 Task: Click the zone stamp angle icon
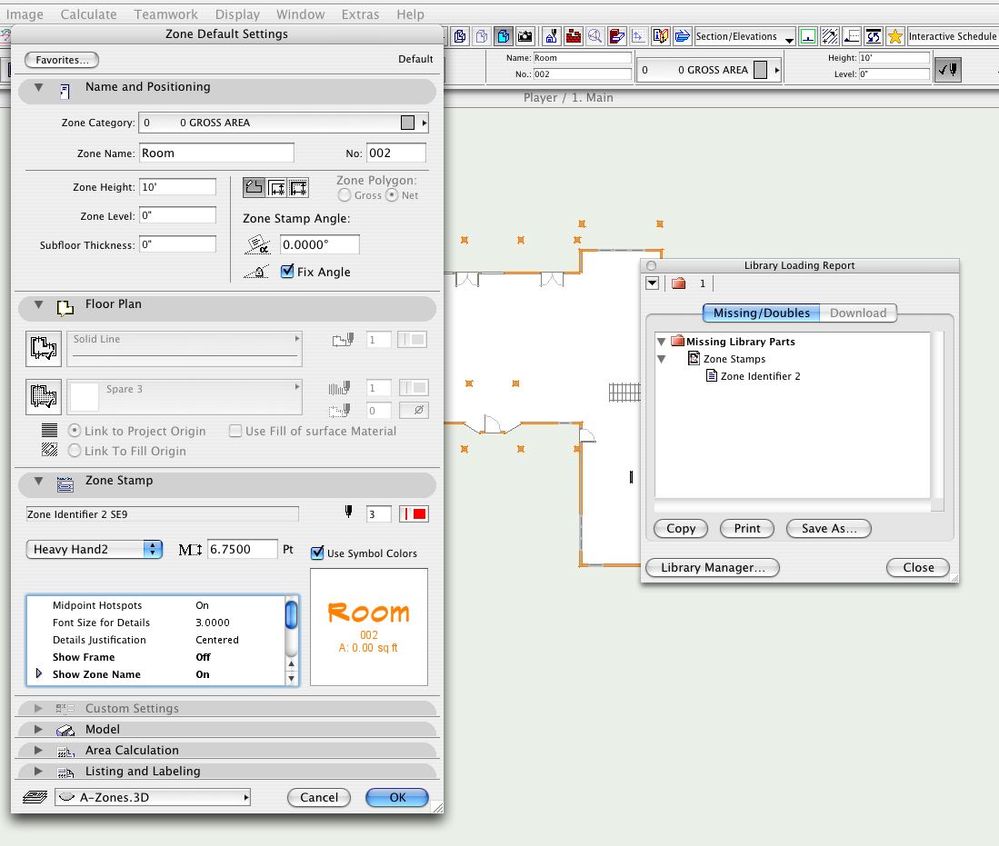[x=257, y=244]
